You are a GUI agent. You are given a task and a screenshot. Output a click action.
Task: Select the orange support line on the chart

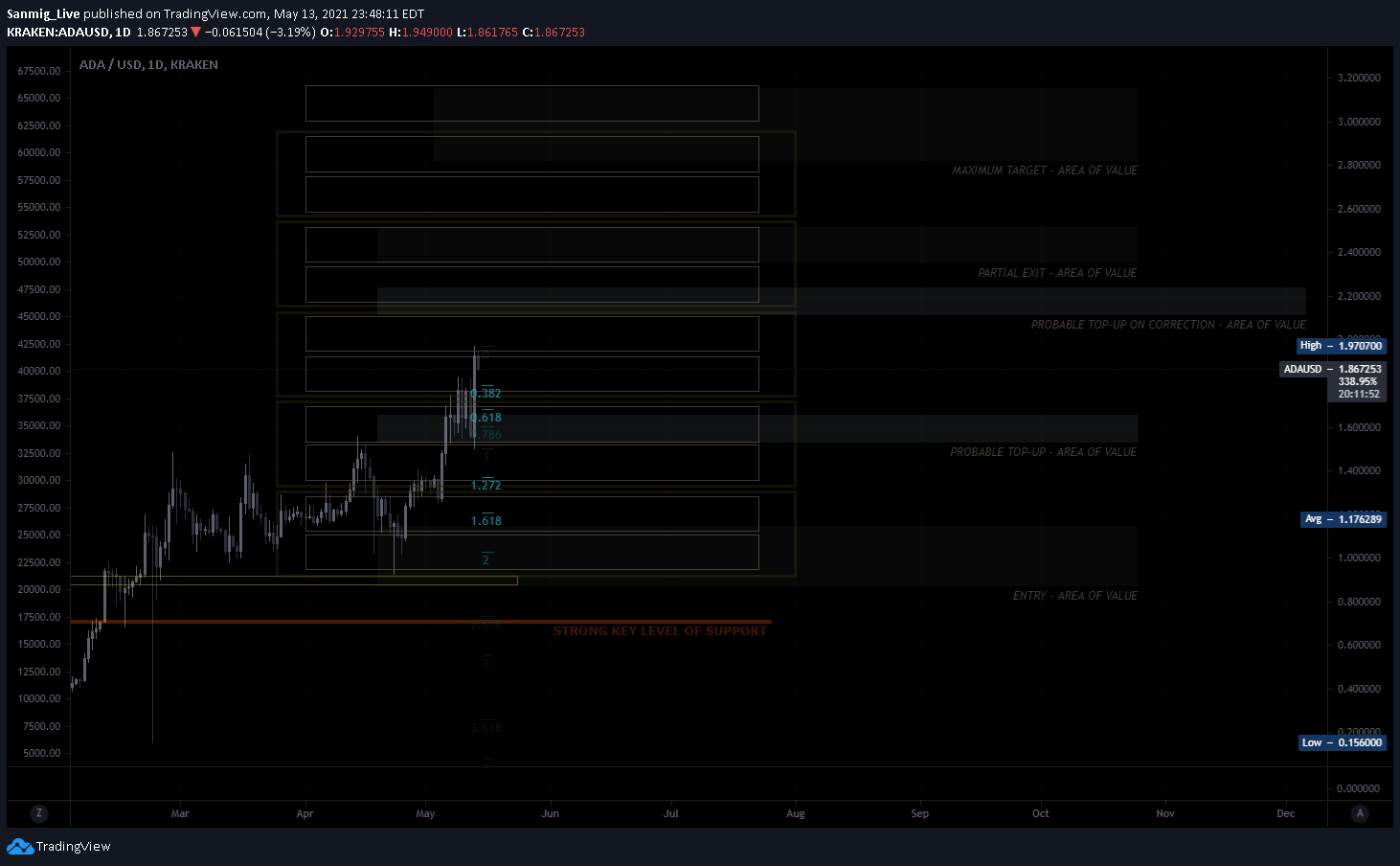tap(420, 622)
